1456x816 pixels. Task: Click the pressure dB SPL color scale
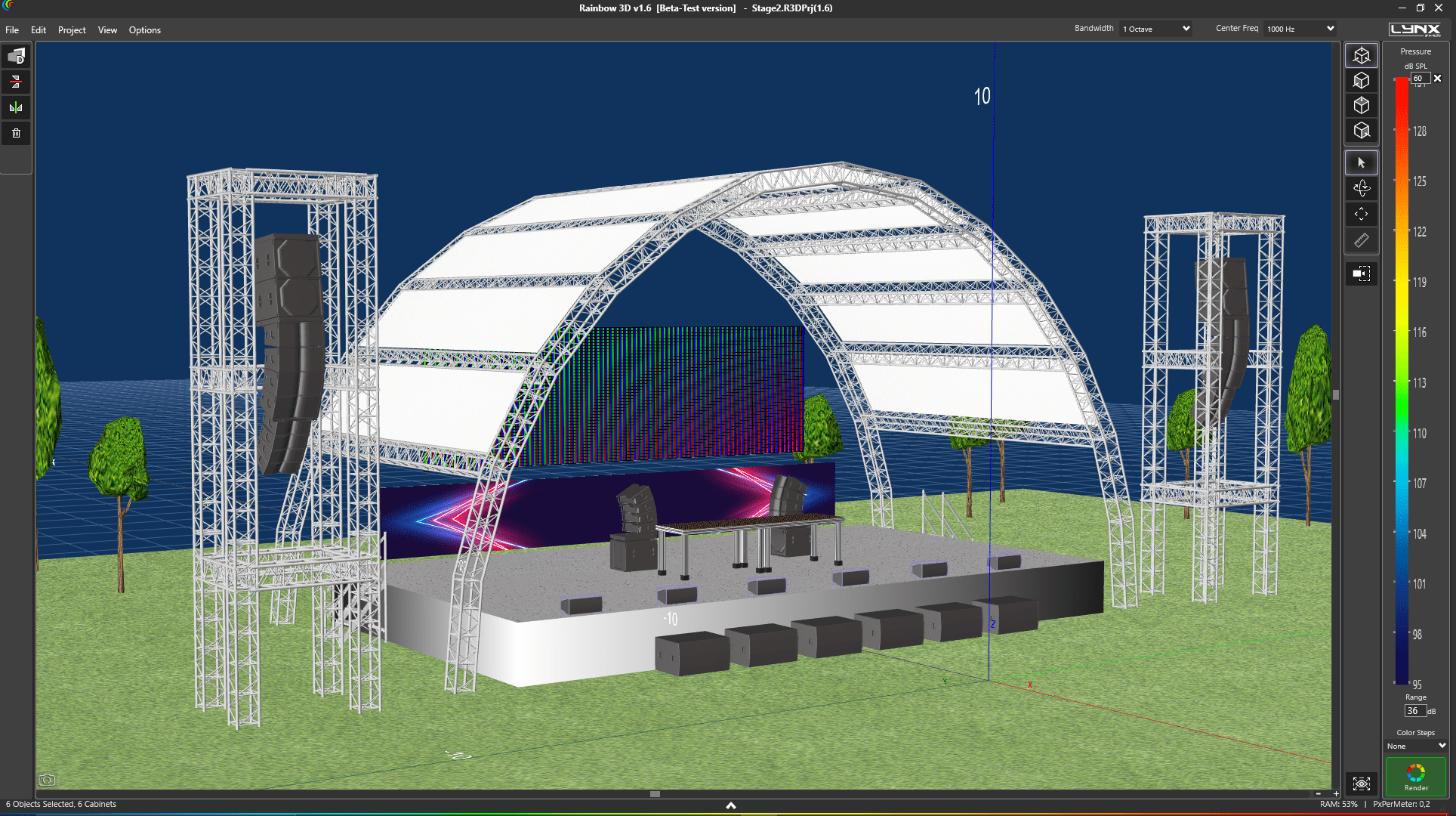click(1402, 378)
